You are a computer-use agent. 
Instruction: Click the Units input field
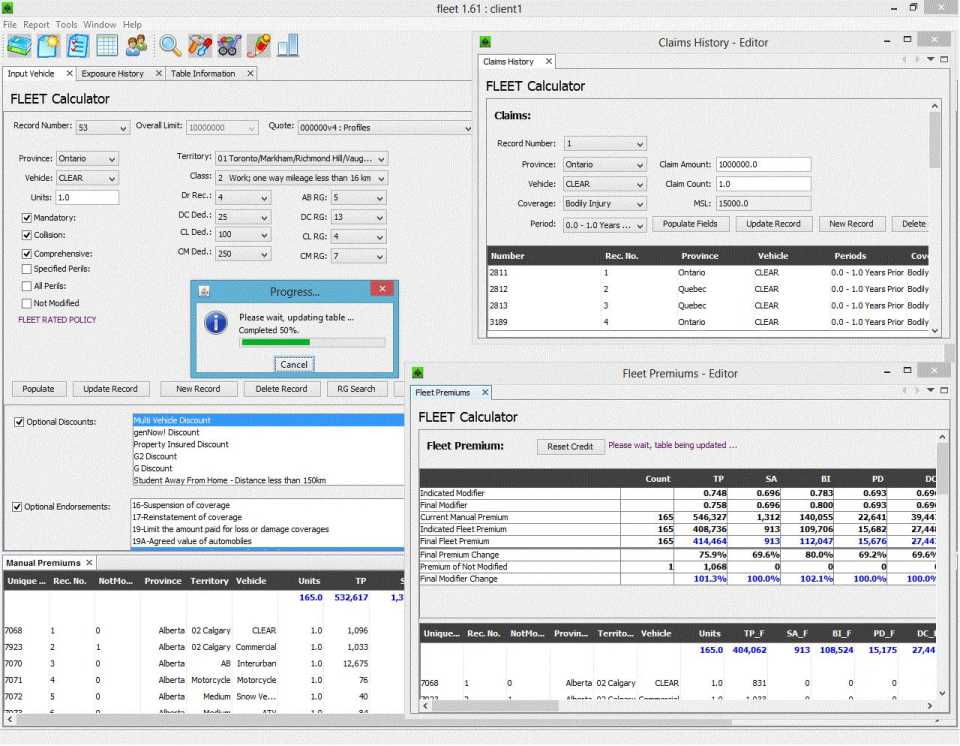(x=87, y=197)
